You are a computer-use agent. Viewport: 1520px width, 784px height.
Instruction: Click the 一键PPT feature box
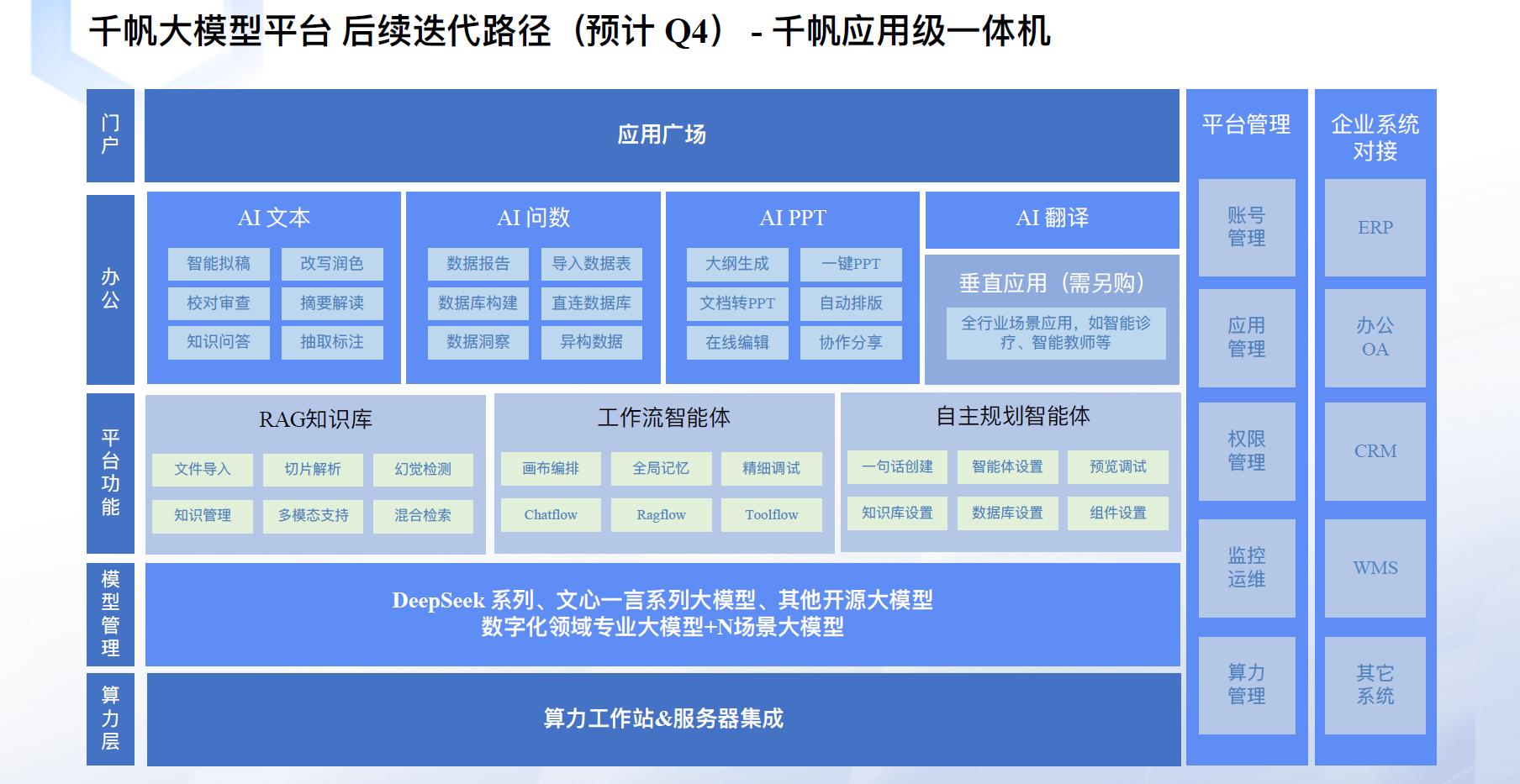point(851,264)
